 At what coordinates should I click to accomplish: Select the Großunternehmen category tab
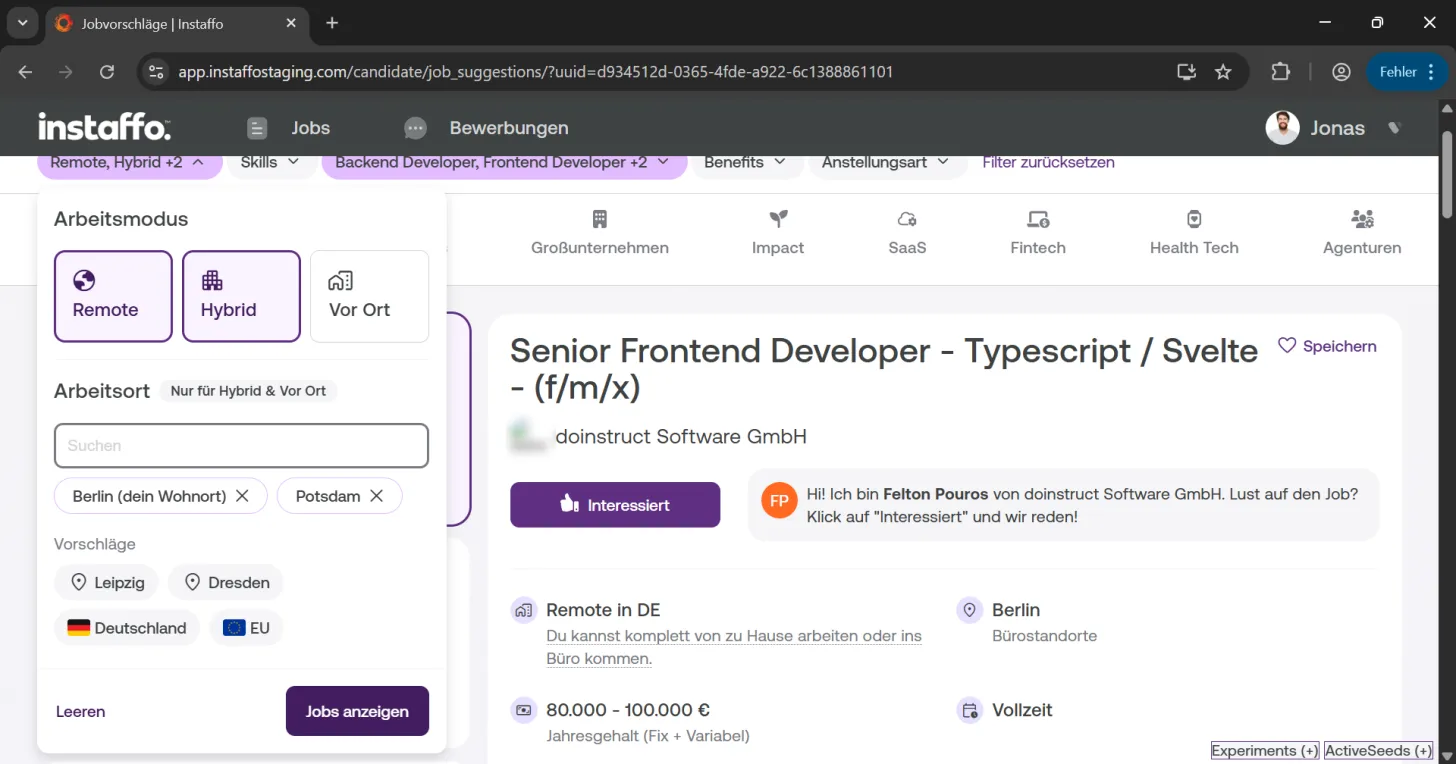pos(600,233)
